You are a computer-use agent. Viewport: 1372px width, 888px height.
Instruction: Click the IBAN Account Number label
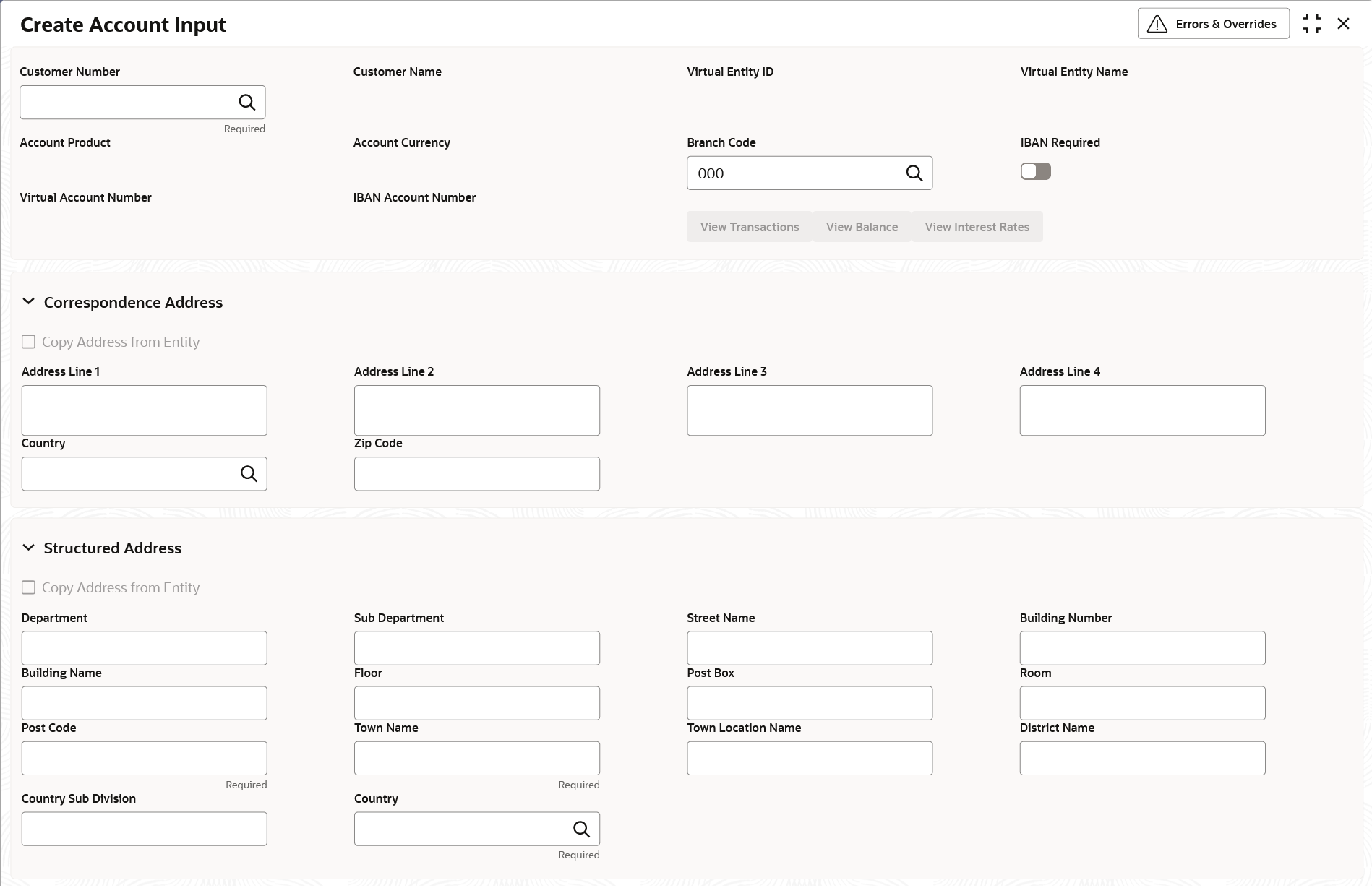[x=415, y=197]
